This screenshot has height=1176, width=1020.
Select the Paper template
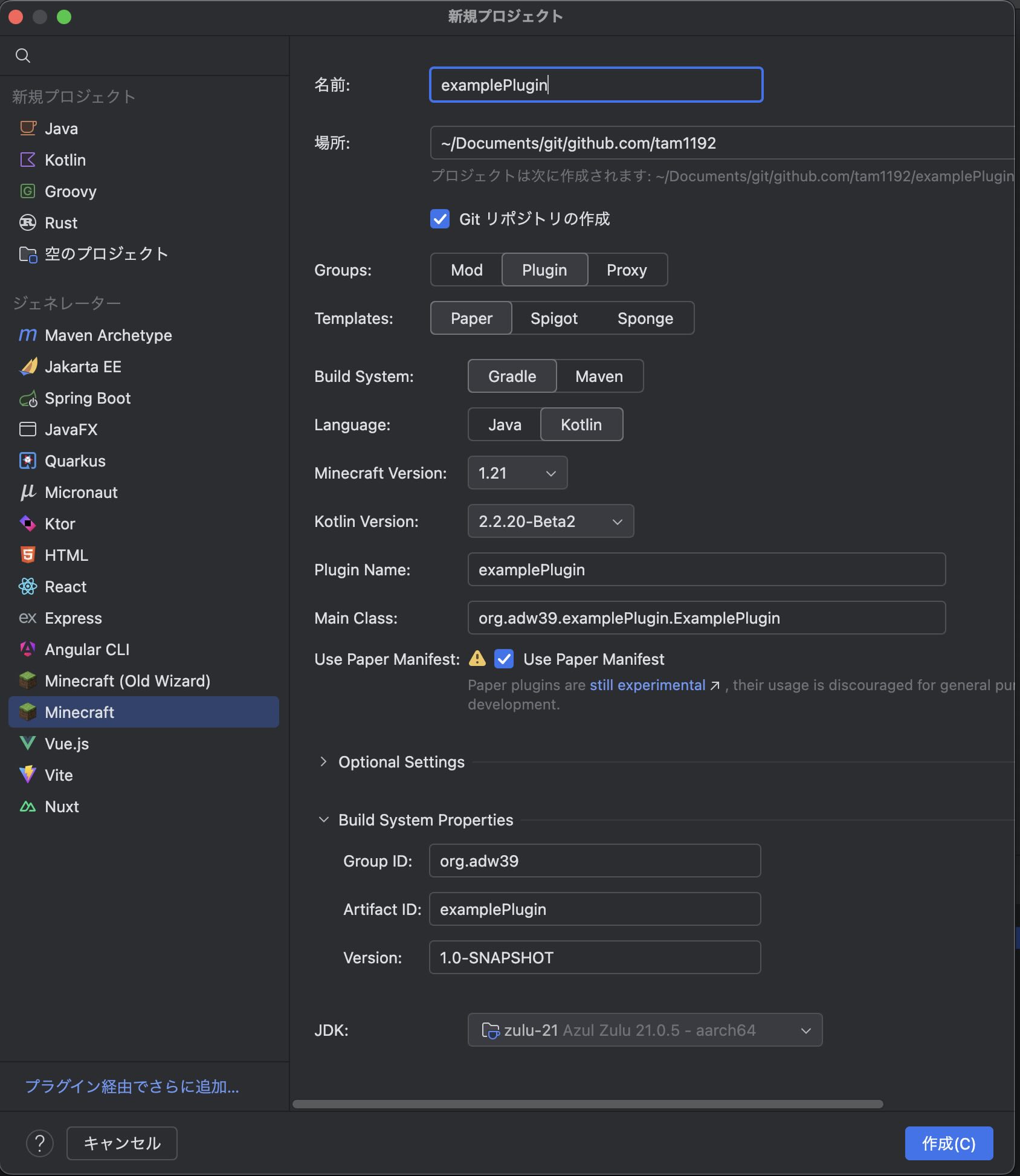[x=471, y=318]
